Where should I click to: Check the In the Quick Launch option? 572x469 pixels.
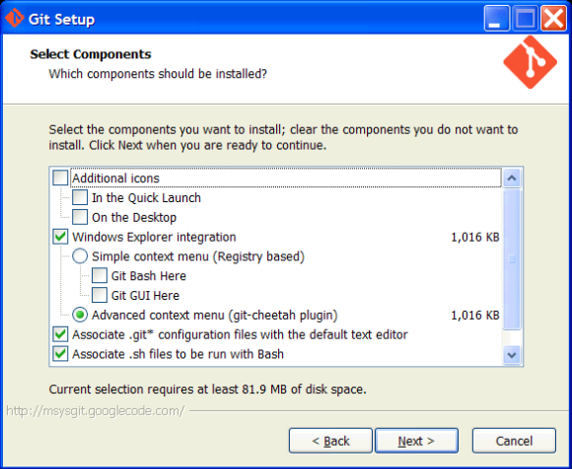tap(80, 197)
